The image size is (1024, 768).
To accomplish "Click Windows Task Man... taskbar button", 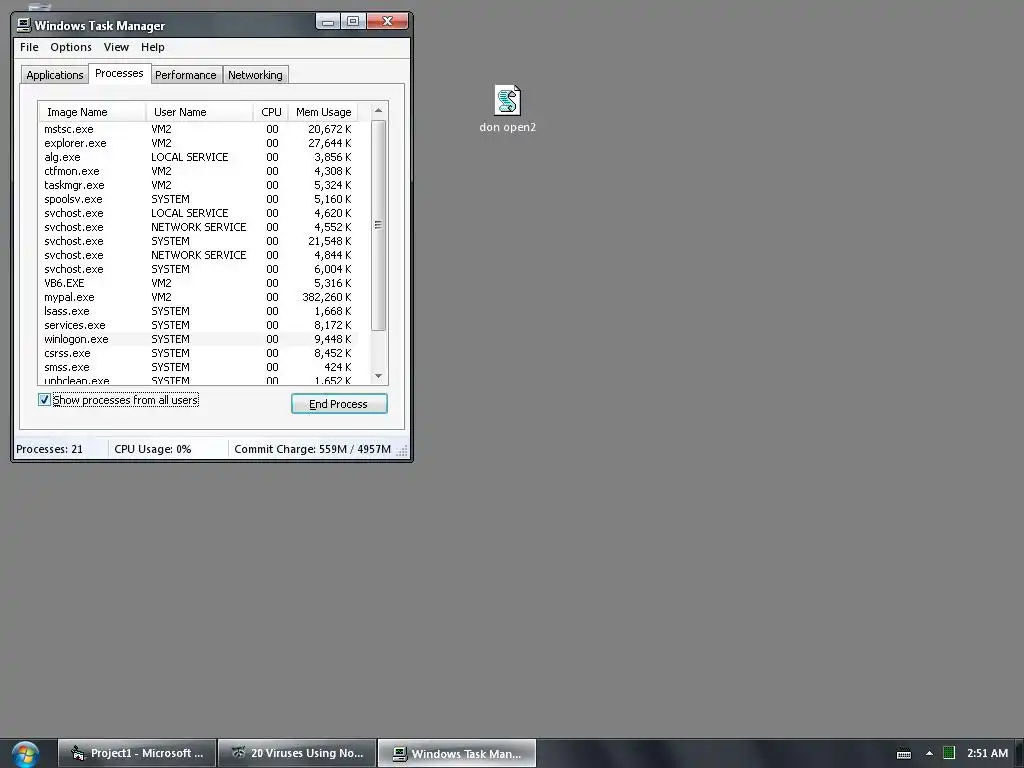I will pyautogui.click(x=457, y=753).
